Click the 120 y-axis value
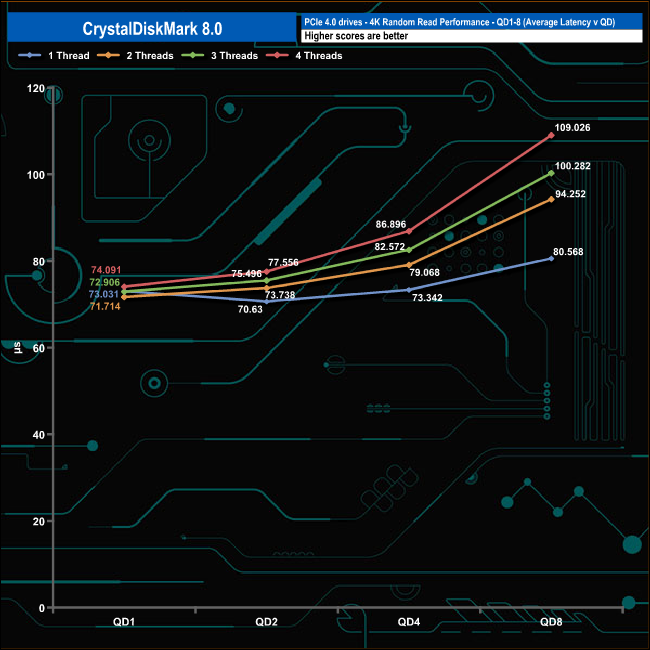This screenshot has width=650, height=650. [x=36, y=88]
